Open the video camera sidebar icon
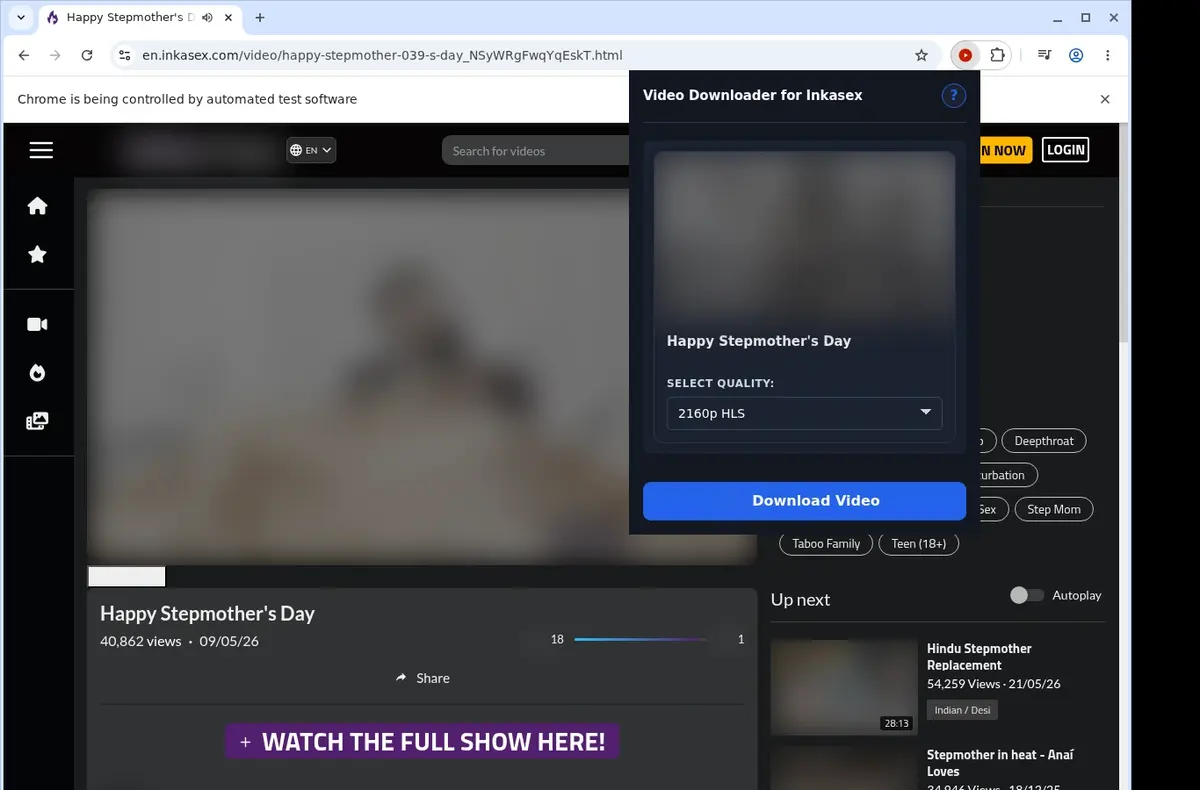 click(37, 324)
